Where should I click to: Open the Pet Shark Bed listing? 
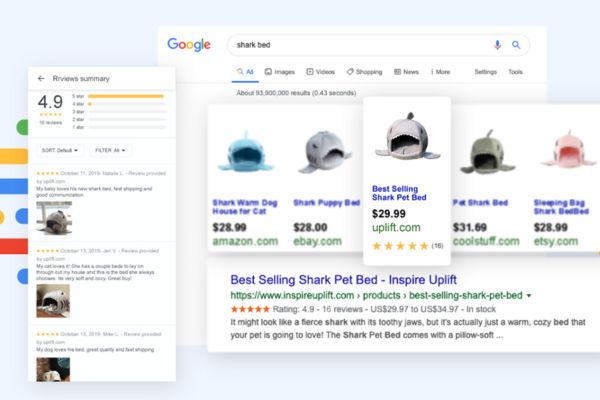[480, 202]
